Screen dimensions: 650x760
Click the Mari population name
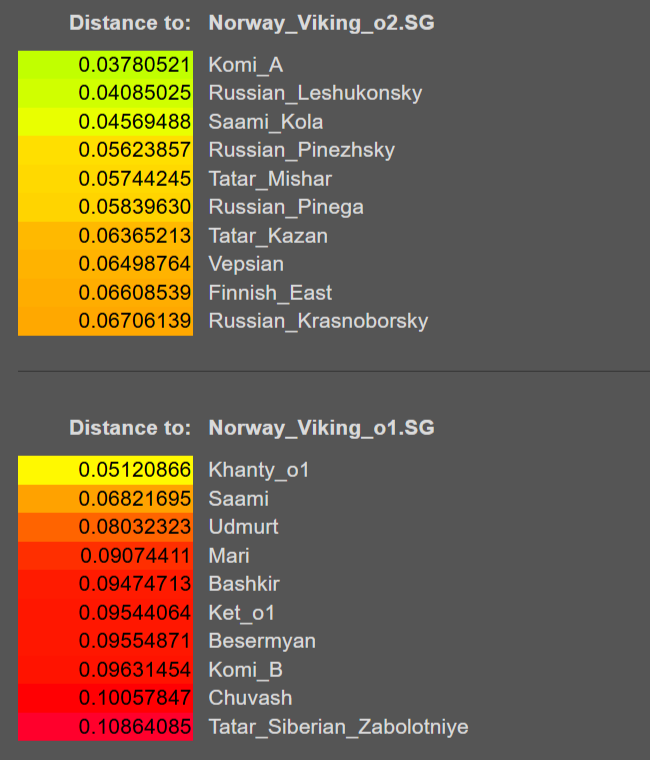(229, 555)
